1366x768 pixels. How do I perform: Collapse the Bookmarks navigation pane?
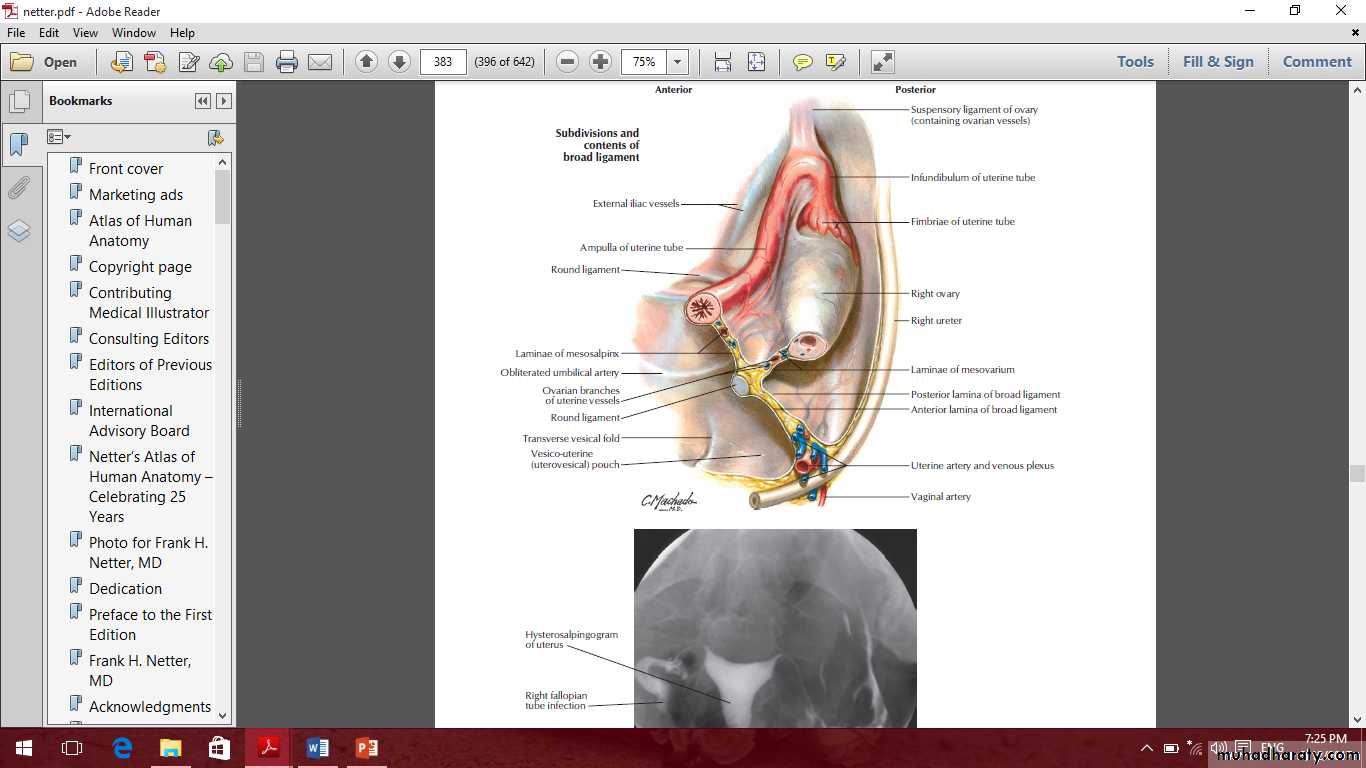203,101
